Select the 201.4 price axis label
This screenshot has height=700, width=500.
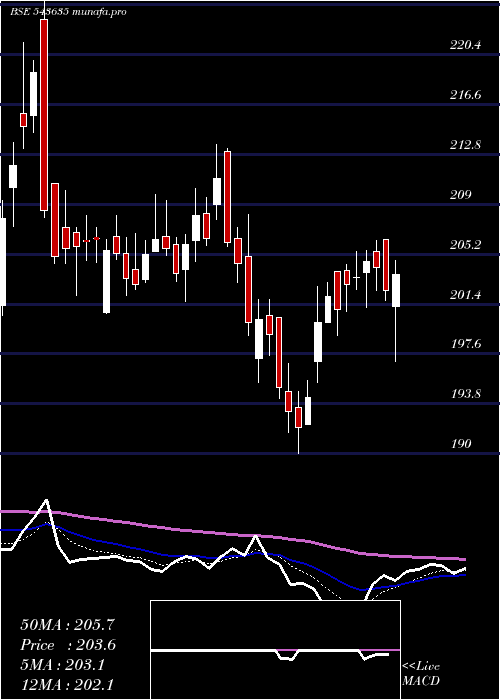pos(465,295)
